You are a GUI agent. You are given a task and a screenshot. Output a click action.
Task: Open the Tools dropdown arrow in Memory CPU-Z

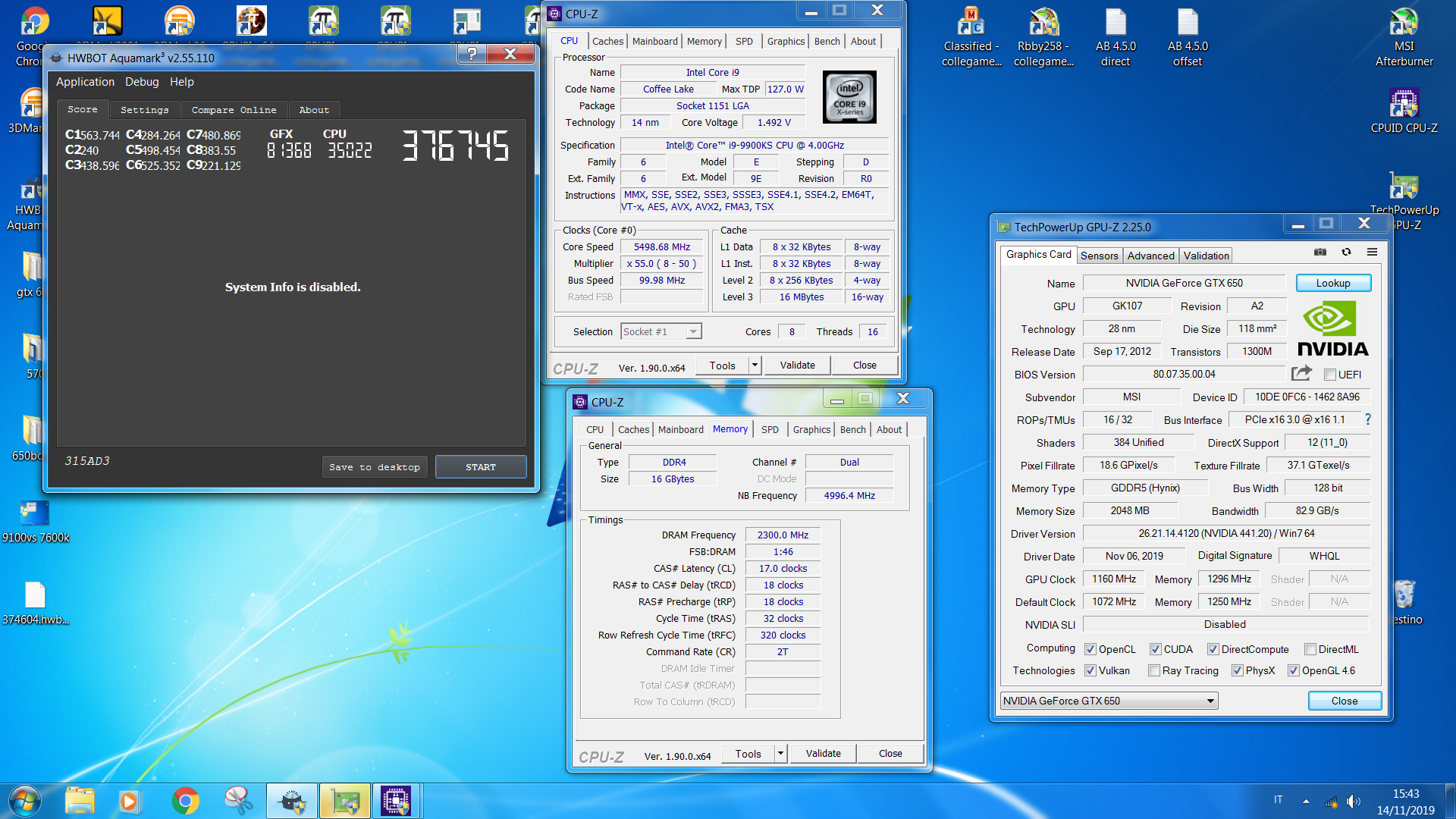click(780, 754)
